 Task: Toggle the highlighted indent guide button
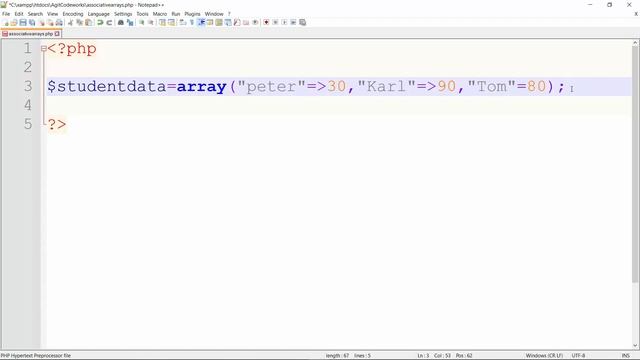click(x=201, y=22)
